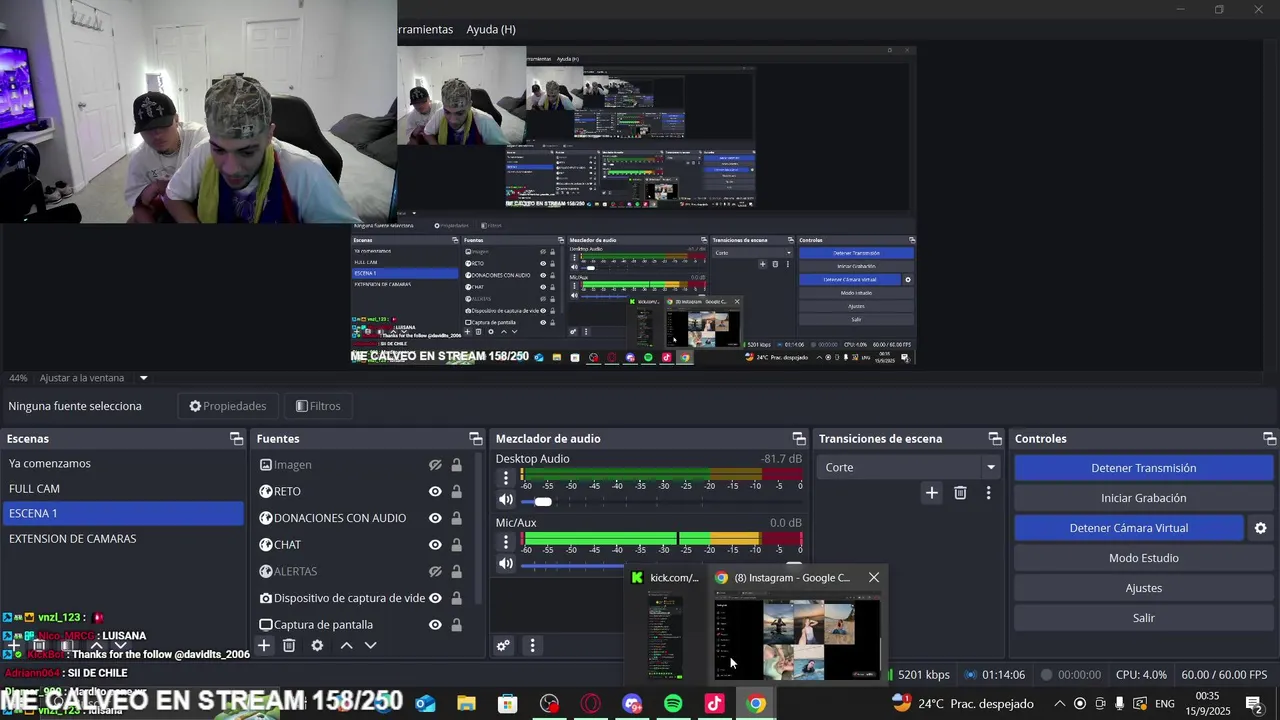Open the preview scaling dropdown arrow
Image resolution: width=1280 pixels, height=720 pixels.
(143, 378)
